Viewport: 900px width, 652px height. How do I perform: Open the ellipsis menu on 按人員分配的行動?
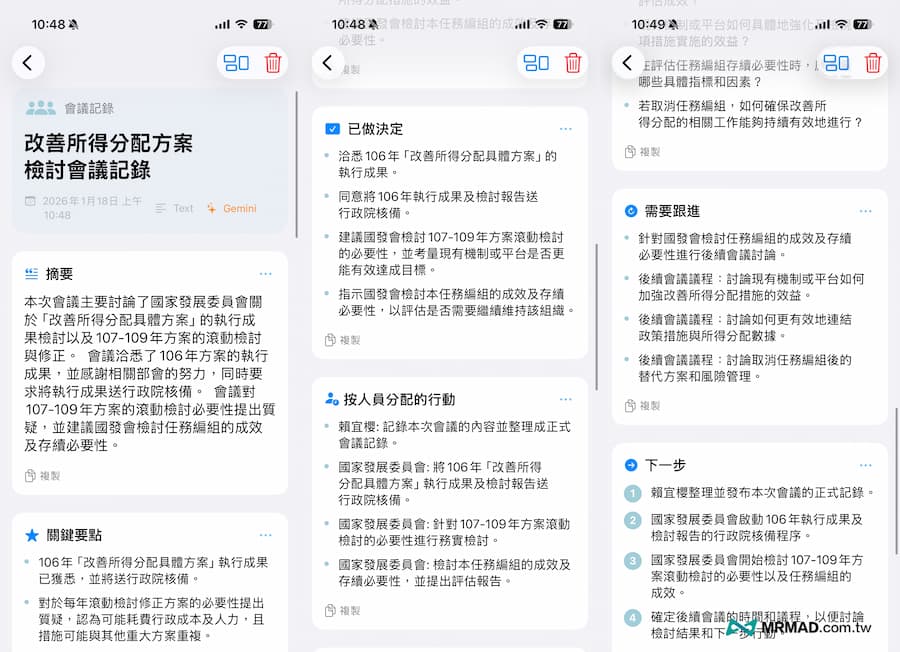[567, 398]
